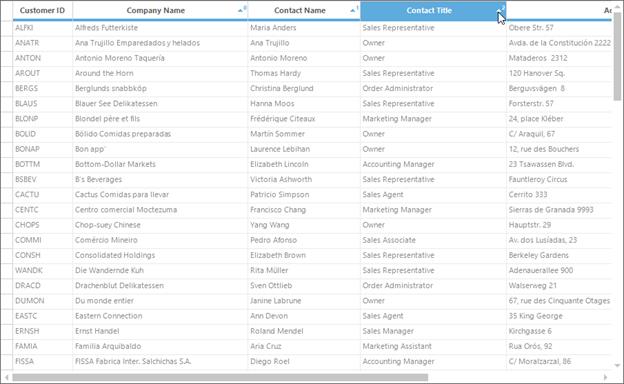Click the Familia Arquibaldo cell

coord(160,346)
